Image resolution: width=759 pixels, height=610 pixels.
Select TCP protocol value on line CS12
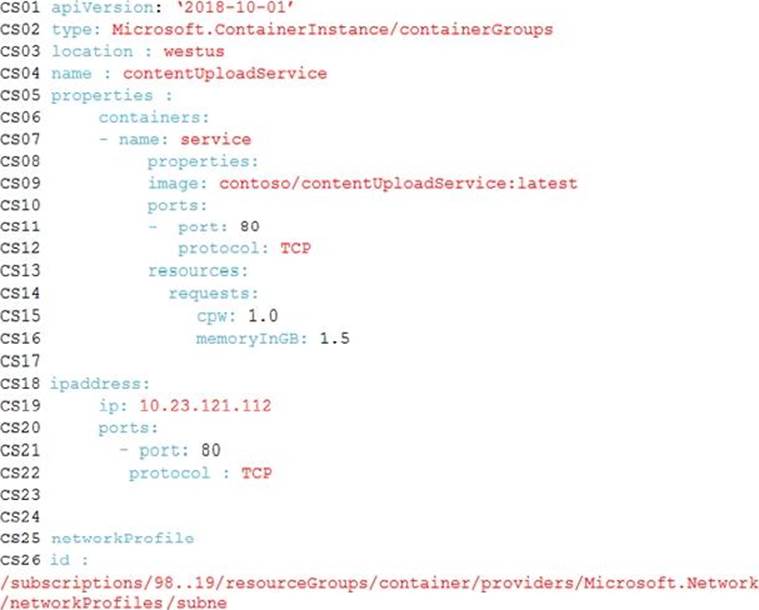(296, 248)
